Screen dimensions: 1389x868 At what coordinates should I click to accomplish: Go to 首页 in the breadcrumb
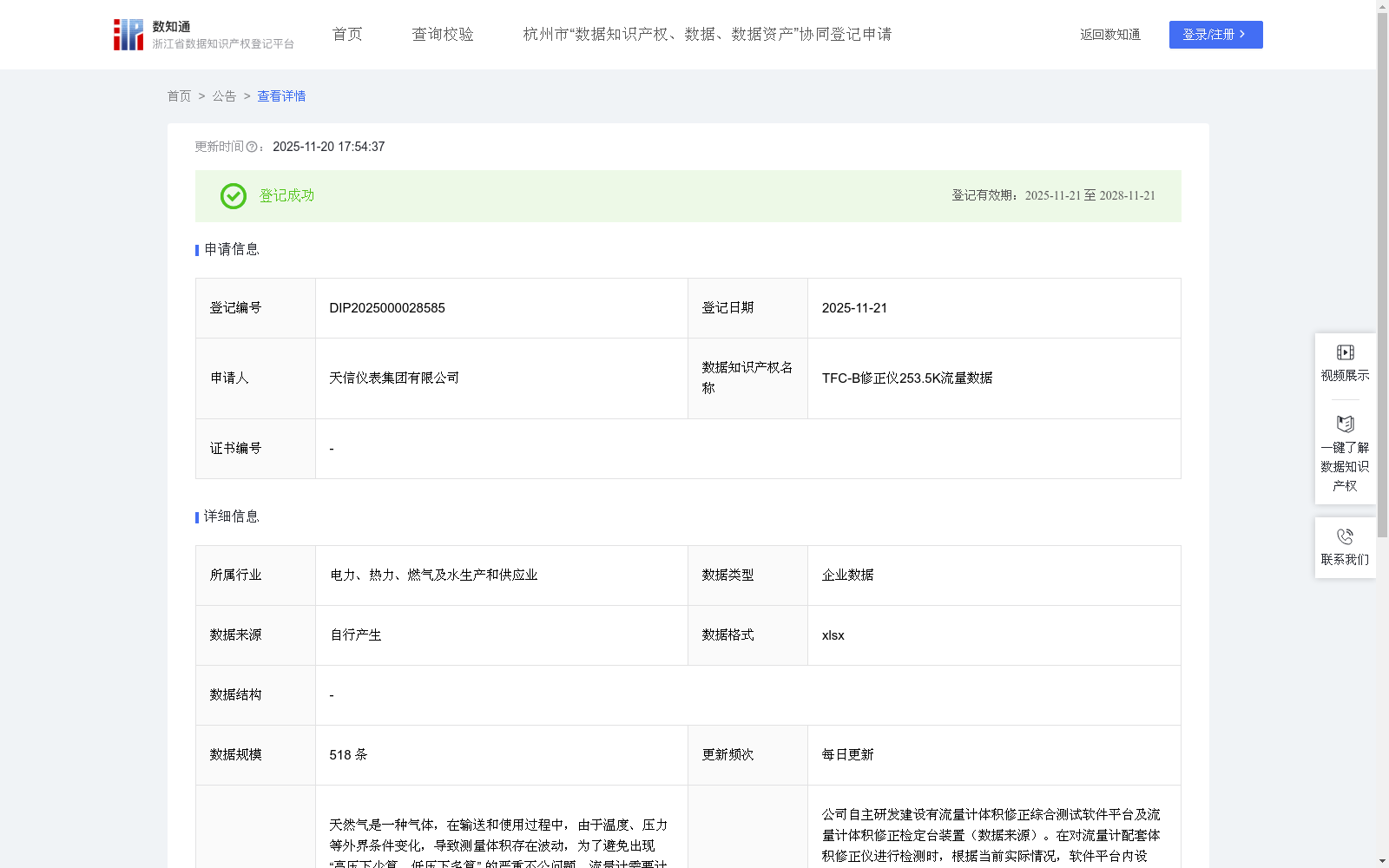179,96
